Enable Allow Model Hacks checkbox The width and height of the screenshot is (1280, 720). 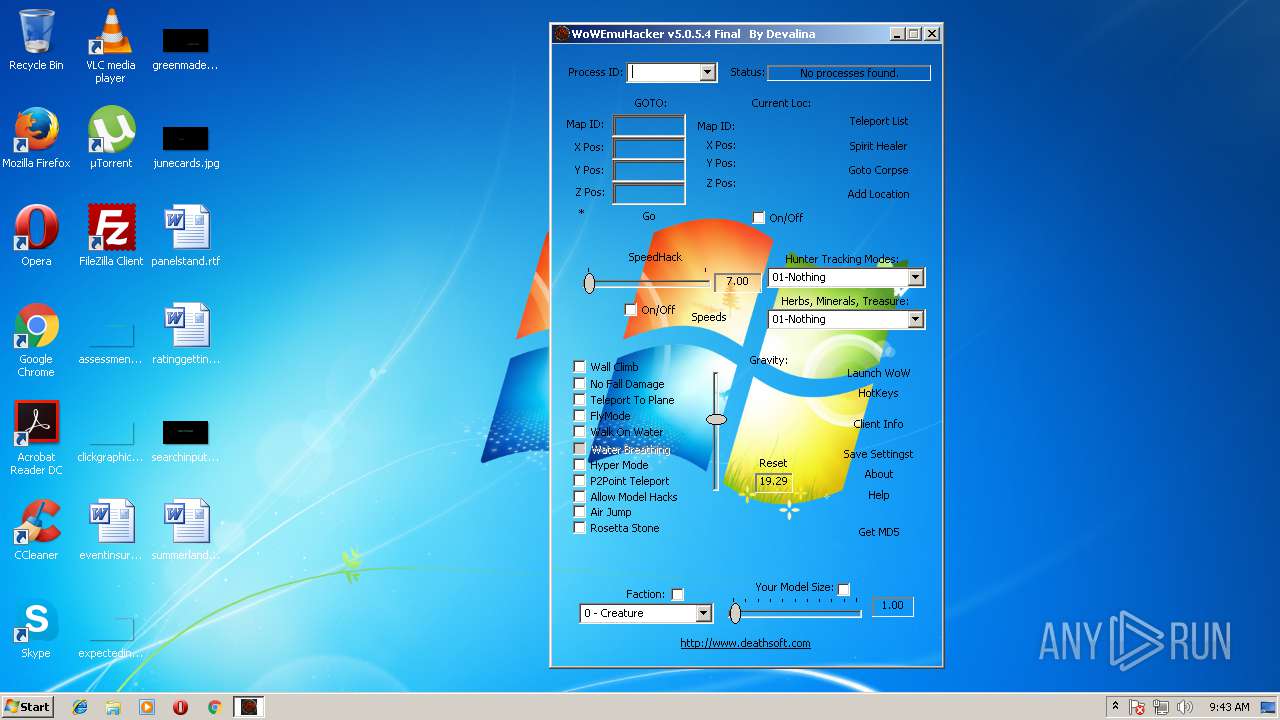click(579, 496)
